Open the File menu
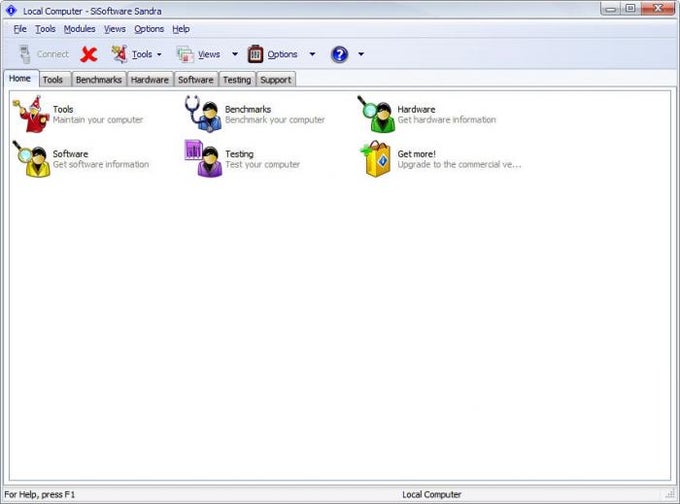The image size is (680, 504). pos(20,29)
